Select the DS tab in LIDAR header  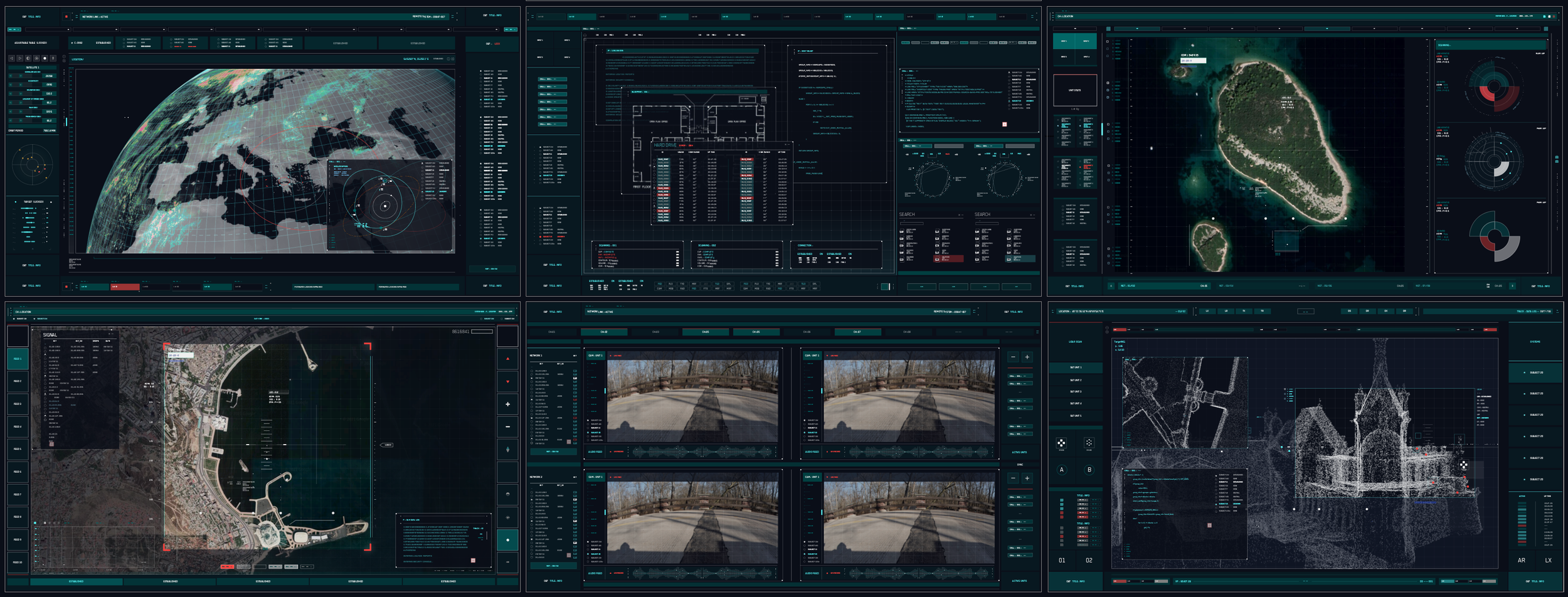pos(1350,311)
